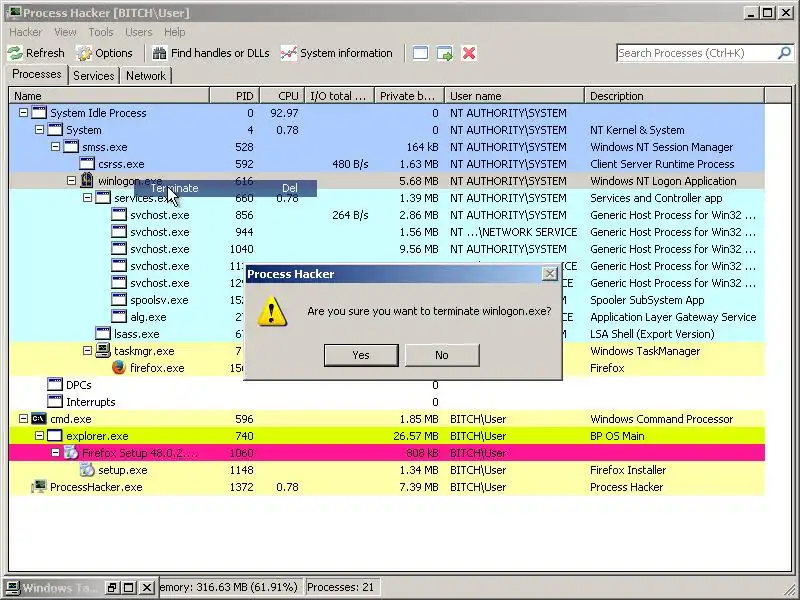Click the firefox.exe browser icon

(119, 367)
